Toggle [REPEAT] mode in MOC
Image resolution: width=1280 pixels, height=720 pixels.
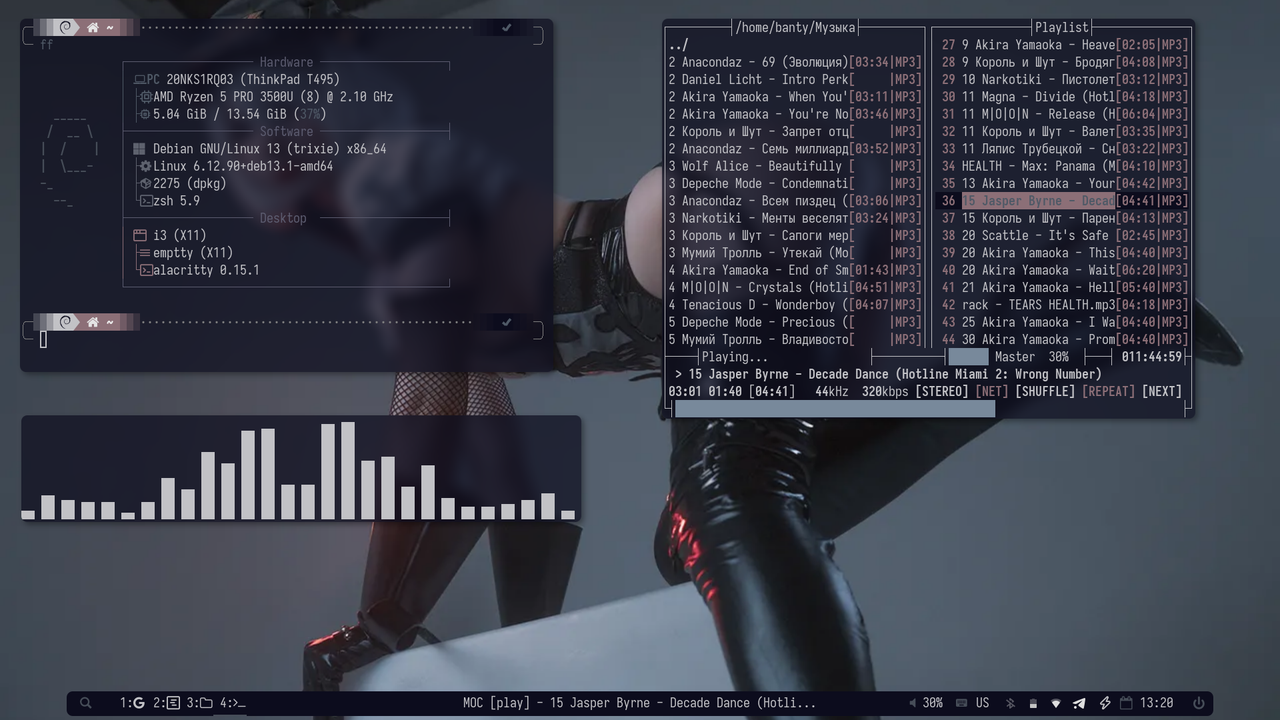pos(1108,391)
